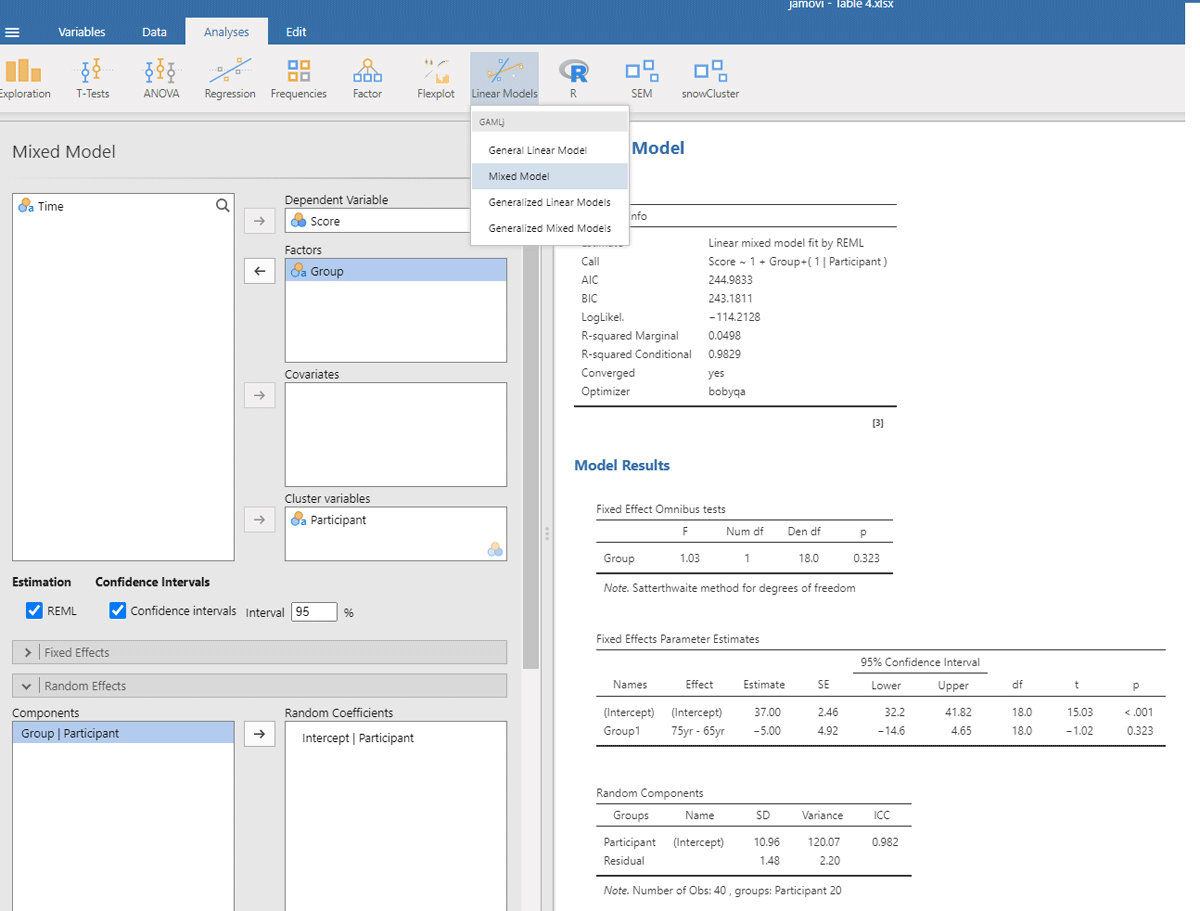1200x911 pixels.
Task: Select Generalized Mixed Models menu entry
Action: tap(549, 228)
